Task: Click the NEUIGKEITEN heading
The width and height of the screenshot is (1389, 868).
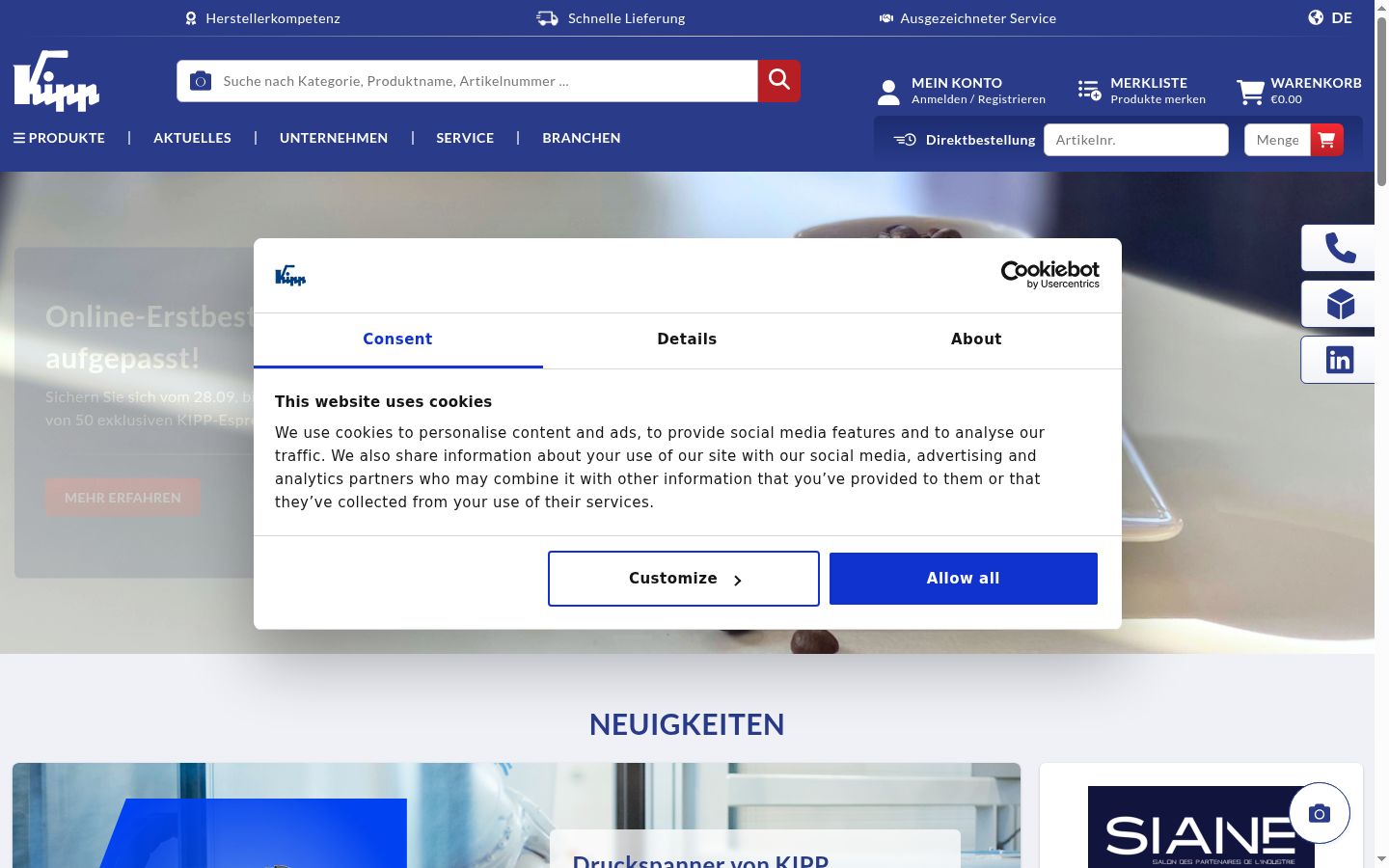Action: pos(687,724)
